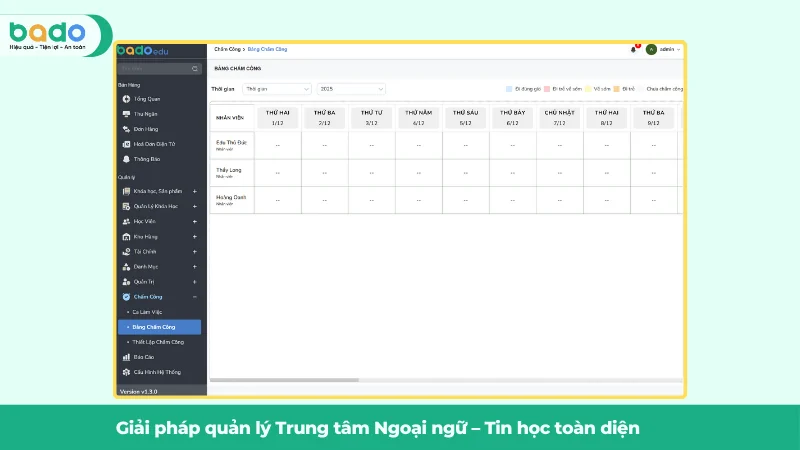Click the Chấm Công attendance icon
The image size is (800, 450).
coord(126,297)
